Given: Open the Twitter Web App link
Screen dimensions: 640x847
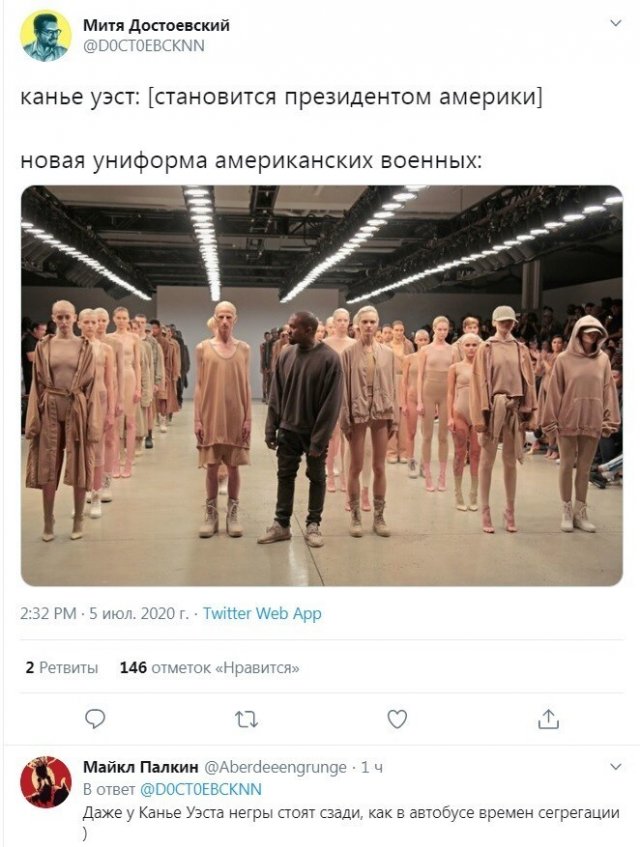Looking at the screenshot, I should [262, 614].
